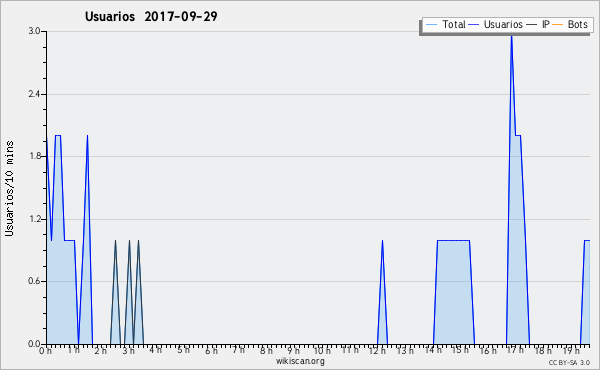The height and width of the screenshot is (370, 600).
Task: Click the '17 h' x-axis label
Action: (x=515, y=350)
